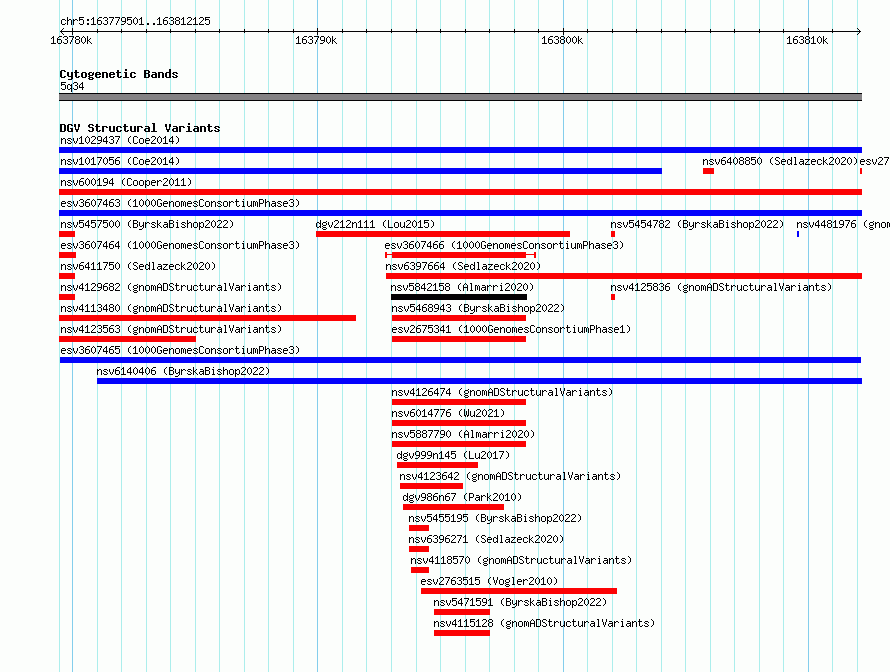Click nsv6014776 (Wu2021) variant label
Viewport: 890px width, 672px height.
[448, 413]
